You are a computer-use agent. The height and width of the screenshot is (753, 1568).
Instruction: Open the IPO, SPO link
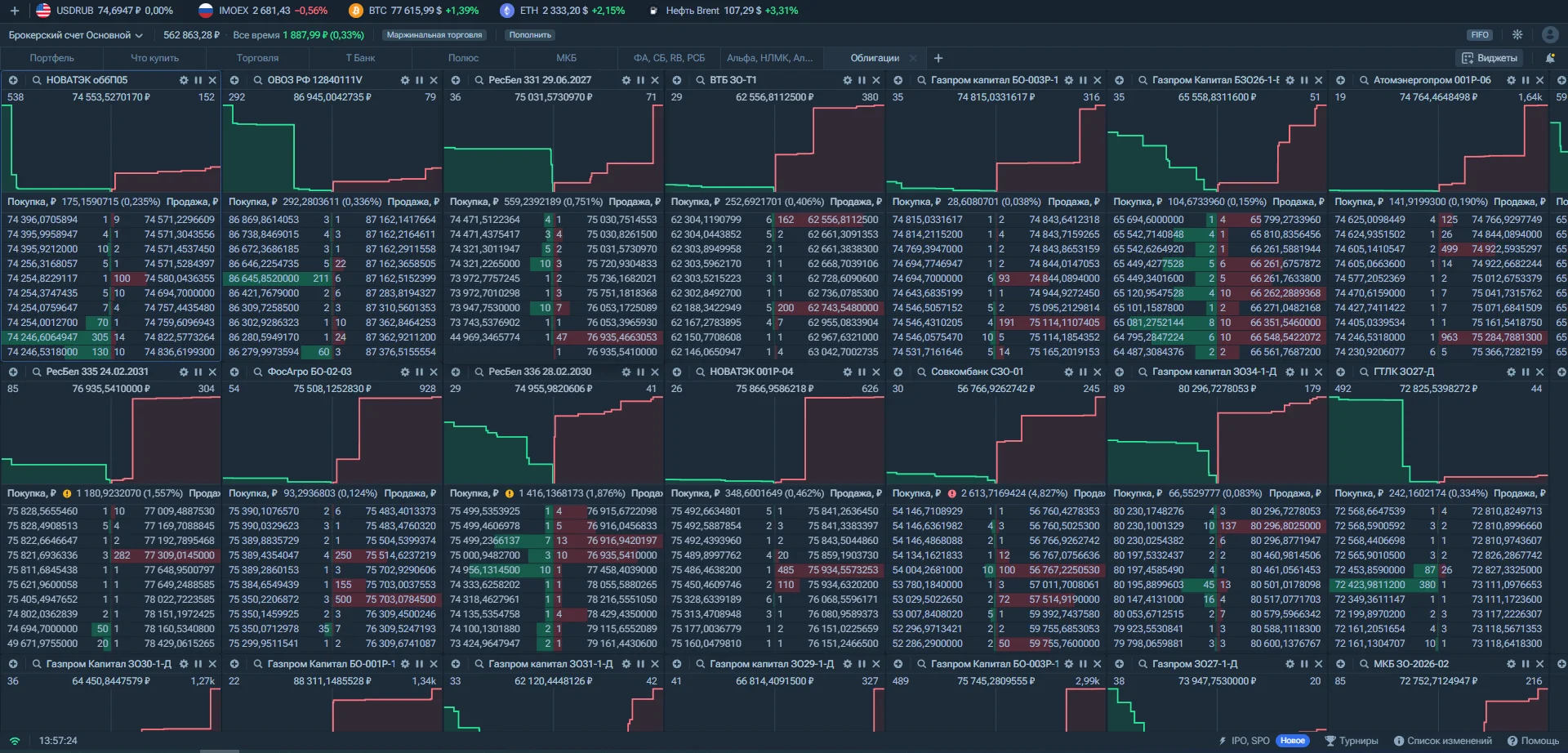tap(1244, 741)
